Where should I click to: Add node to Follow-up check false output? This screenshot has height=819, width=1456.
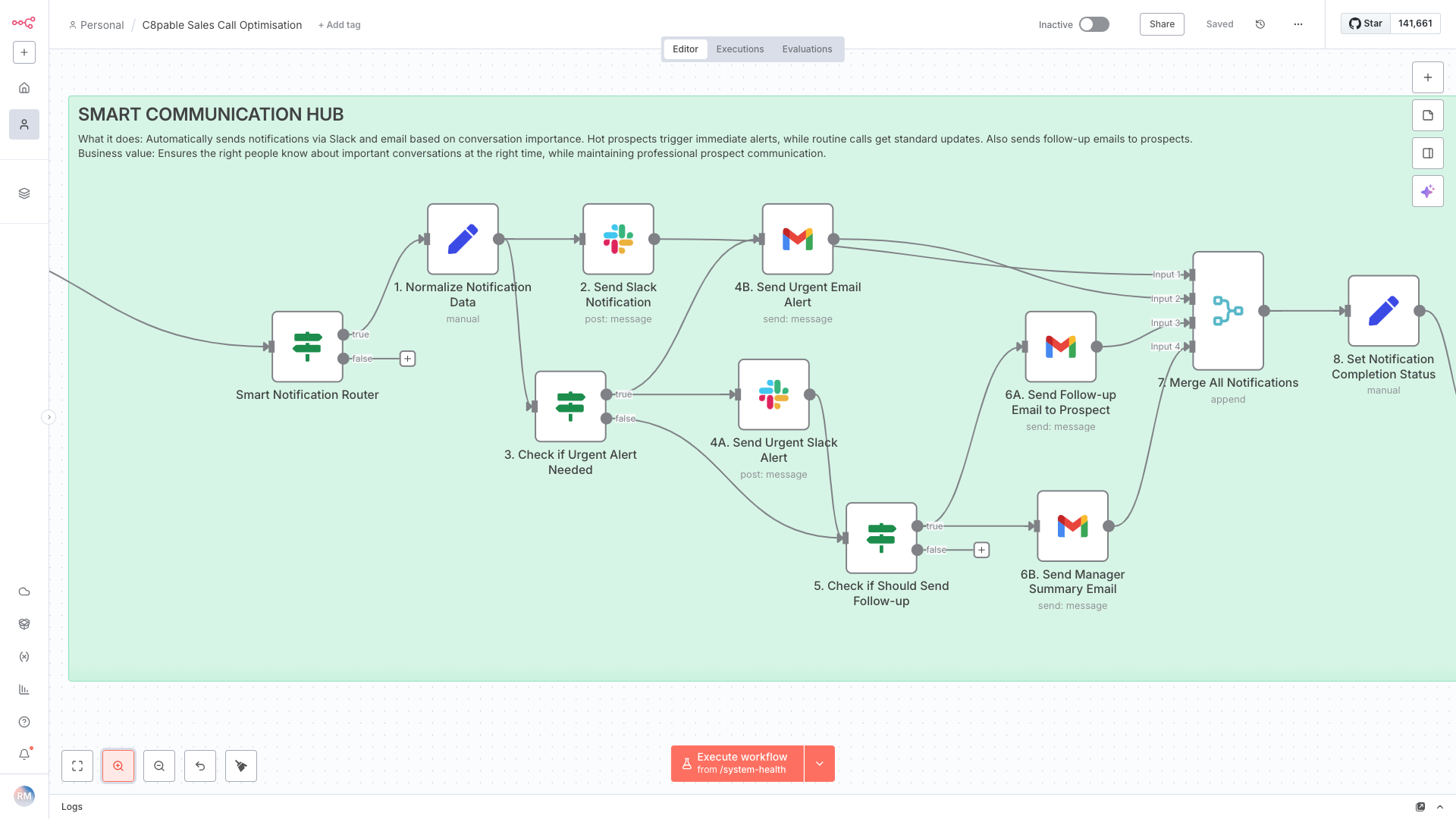[981, 550]
